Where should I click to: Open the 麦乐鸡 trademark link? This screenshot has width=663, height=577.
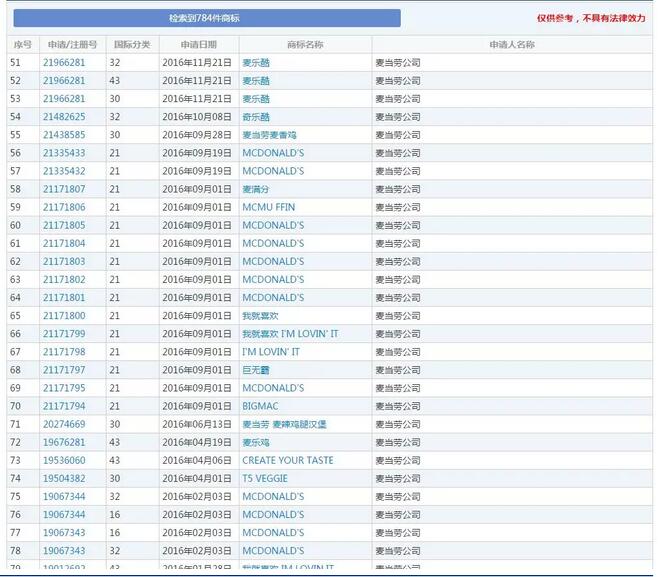[256, 443]
